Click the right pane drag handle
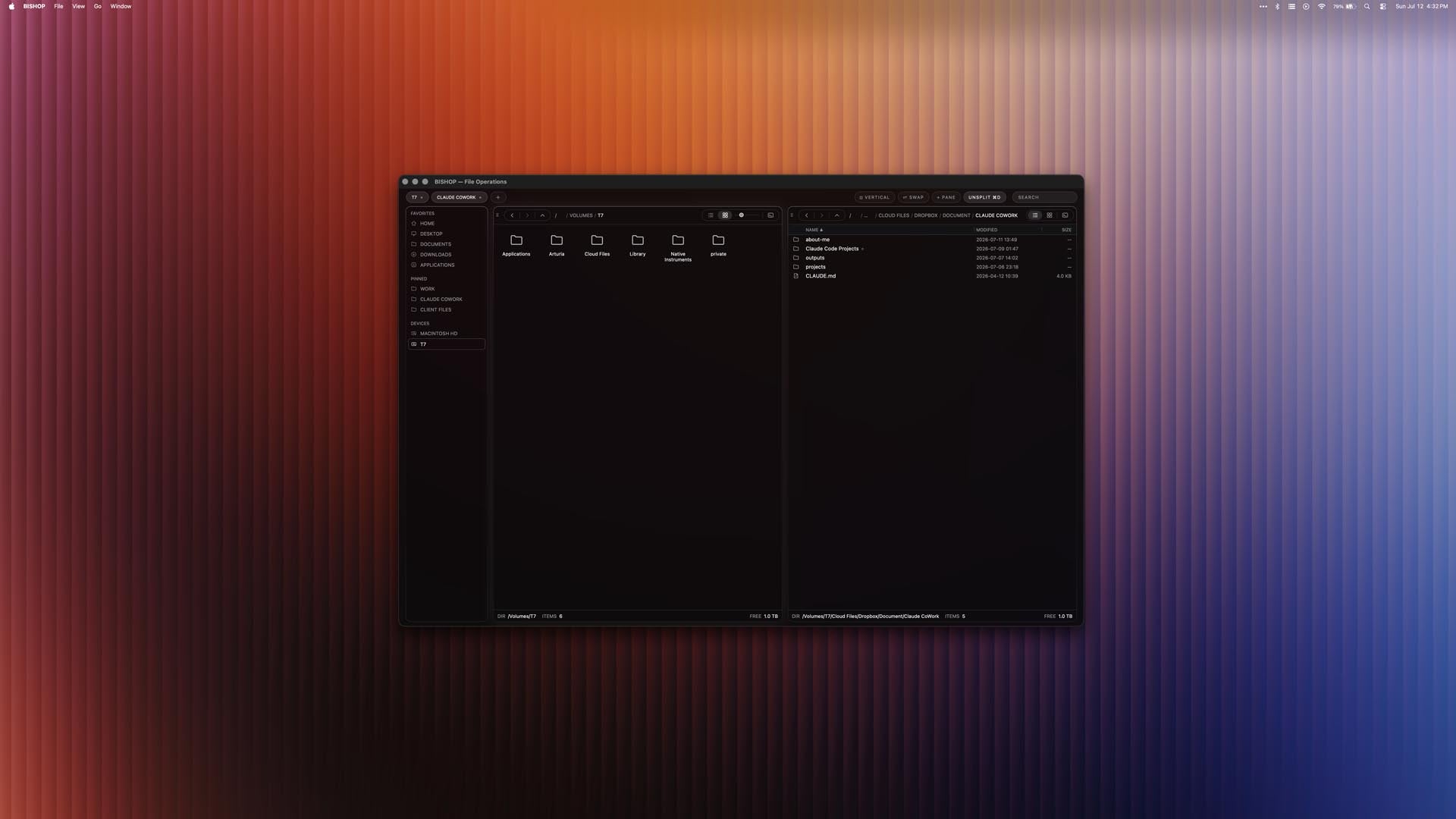The width and height of the screenshot is (1456, 819). point(792,215)
